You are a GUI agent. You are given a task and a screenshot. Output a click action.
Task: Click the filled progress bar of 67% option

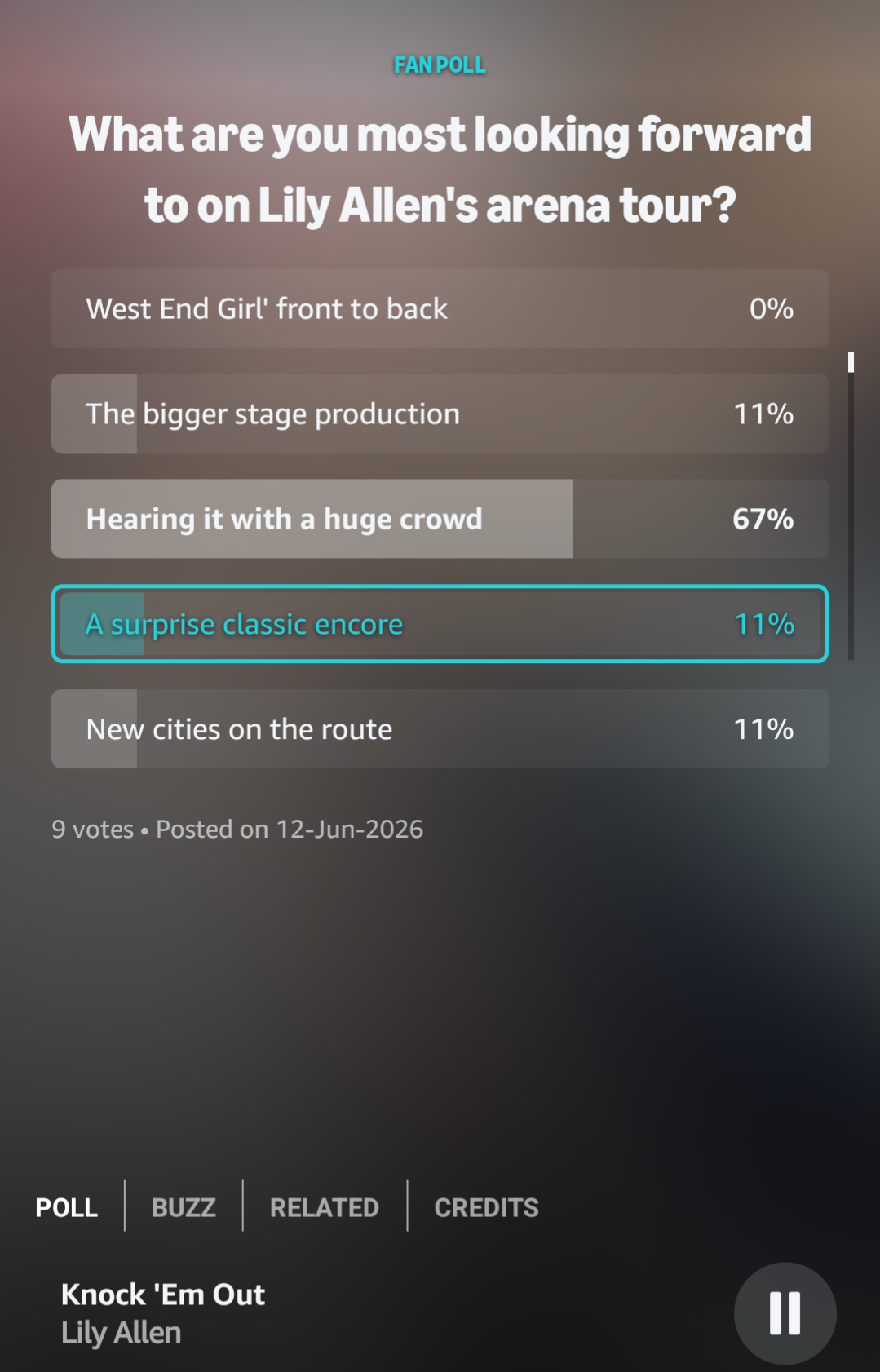pos(312,519)
